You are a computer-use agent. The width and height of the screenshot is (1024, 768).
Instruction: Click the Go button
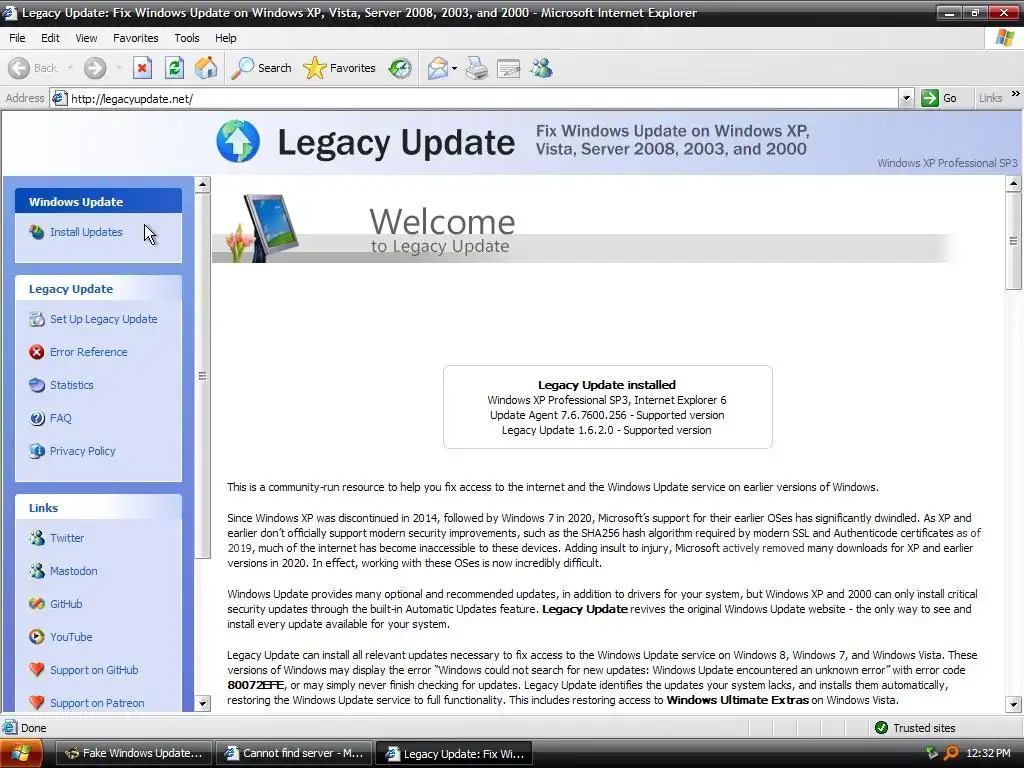tap(939, 99)
